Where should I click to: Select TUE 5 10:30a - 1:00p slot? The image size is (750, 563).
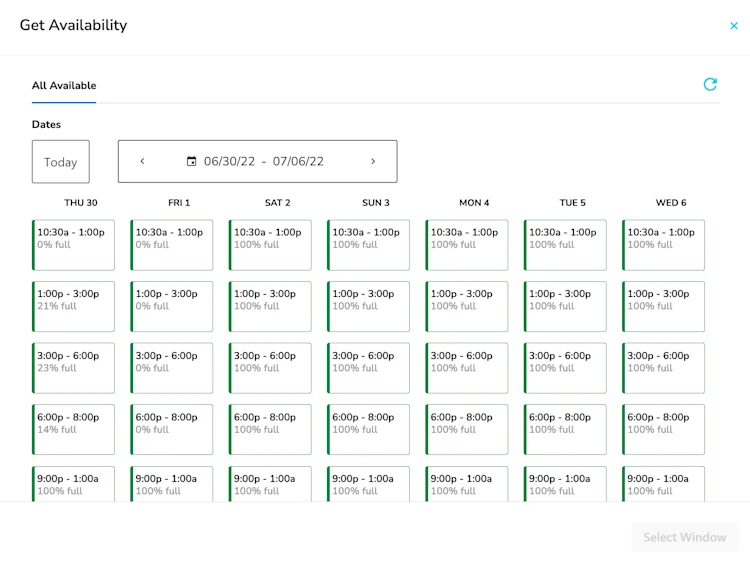(x=565, y=245)
